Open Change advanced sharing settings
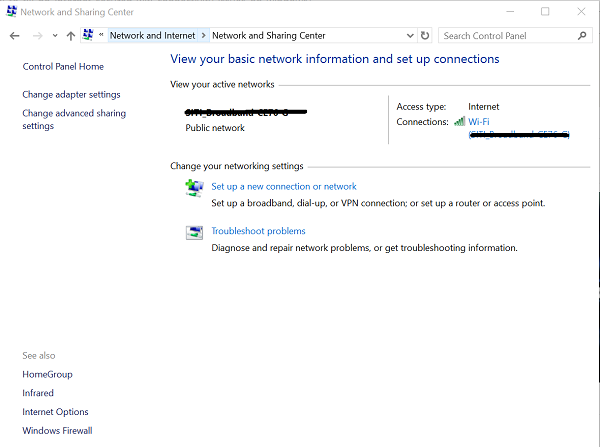Image resolution: width=600 pixels, height=447 pixels. [74, 119]
